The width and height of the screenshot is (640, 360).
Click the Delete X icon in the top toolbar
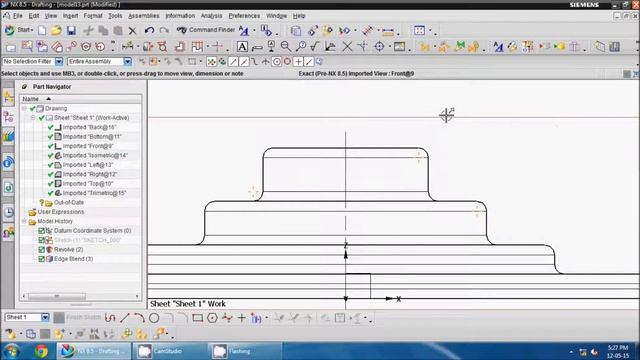tap(132, 31)
